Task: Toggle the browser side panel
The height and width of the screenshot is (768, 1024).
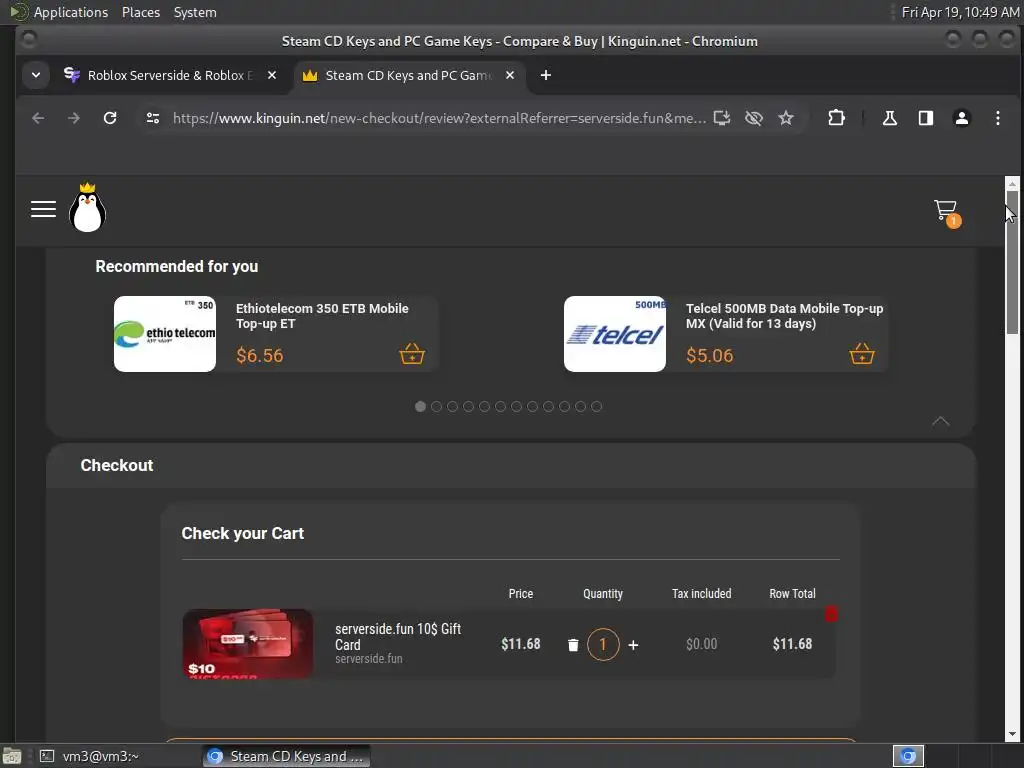Action: pos(925,118)
